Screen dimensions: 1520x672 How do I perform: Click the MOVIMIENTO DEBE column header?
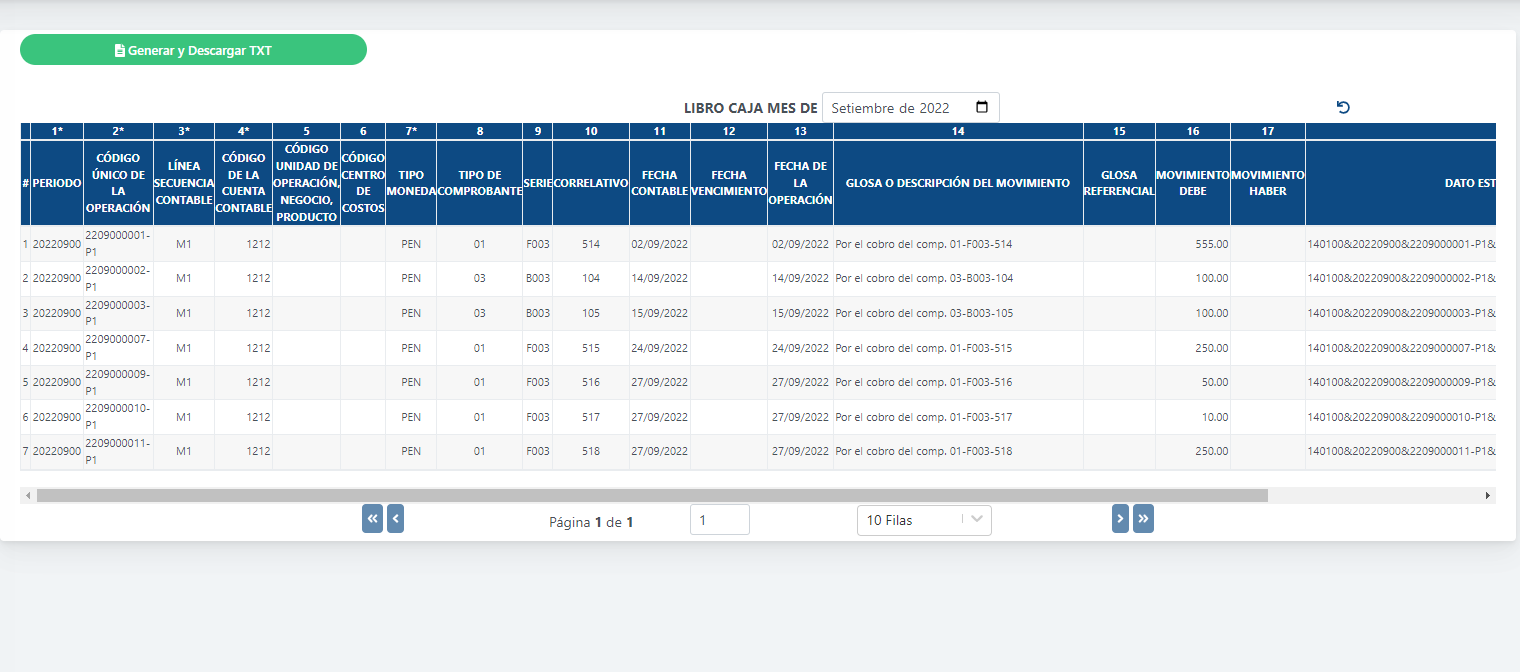point(1192,183)
